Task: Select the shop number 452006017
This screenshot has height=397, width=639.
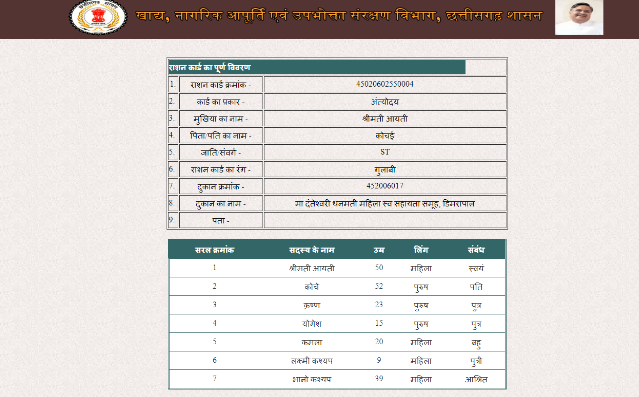Action: tap(385, 186)
